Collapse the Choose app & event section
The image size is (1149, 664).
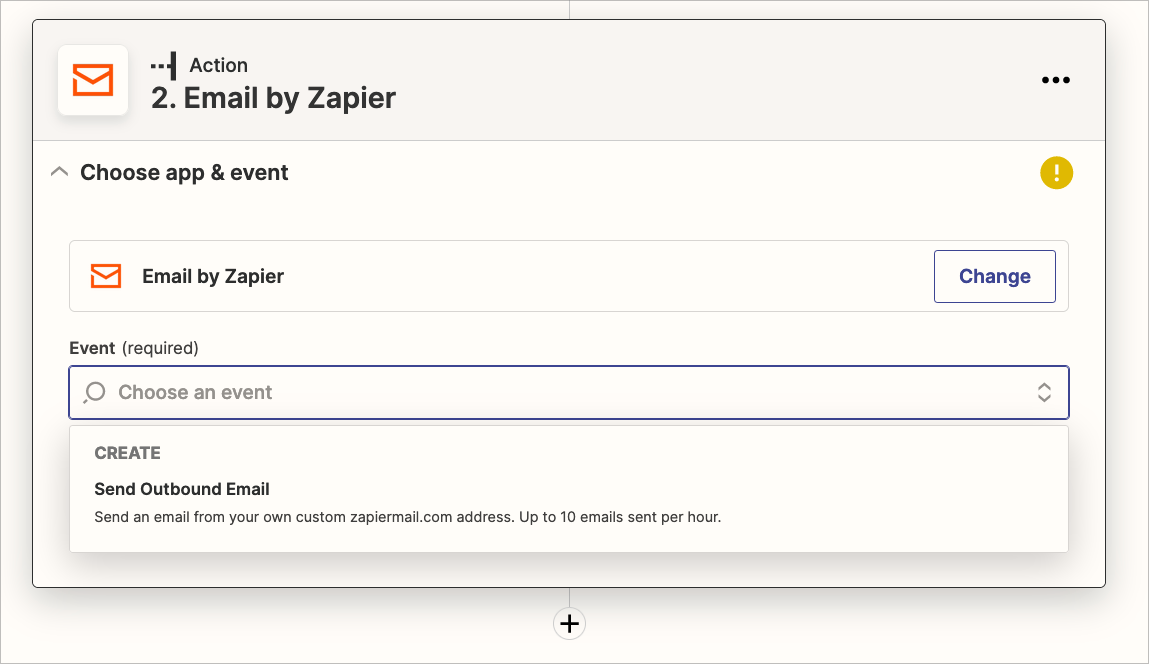coord(59,171)
